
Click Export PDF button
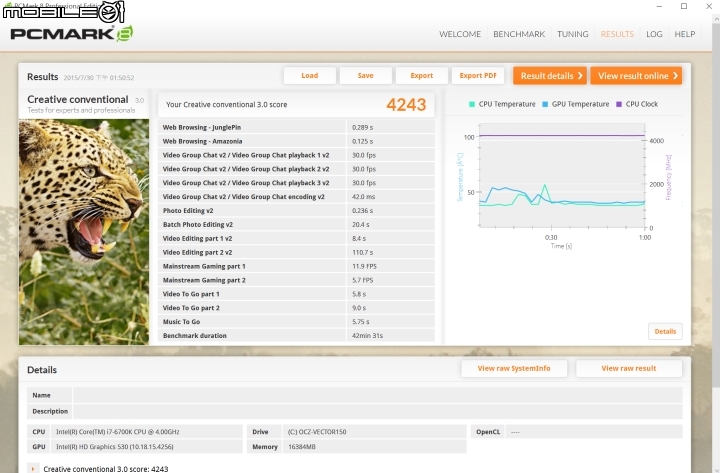click(x=478, y=75)
